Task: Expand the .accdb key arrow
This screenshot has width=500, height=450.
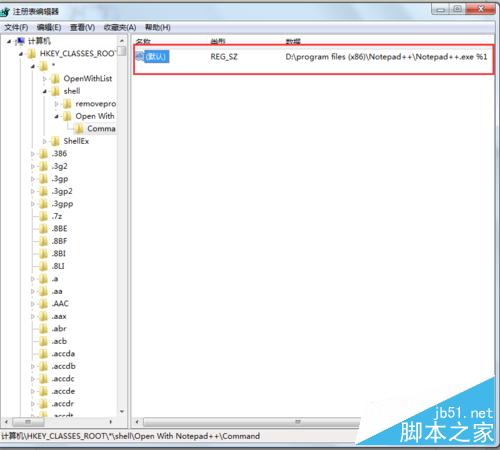Action: pos(33,366)
